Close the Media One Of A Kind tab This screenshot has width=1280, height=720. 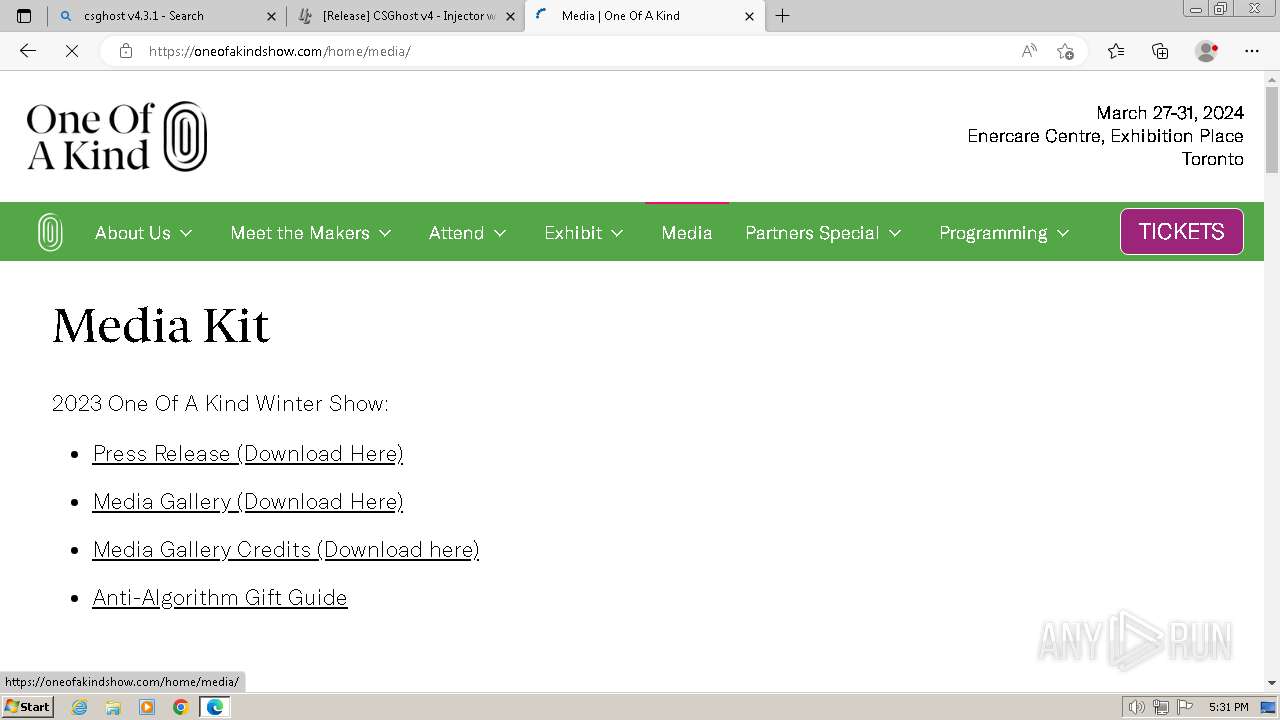coord(749,16)
